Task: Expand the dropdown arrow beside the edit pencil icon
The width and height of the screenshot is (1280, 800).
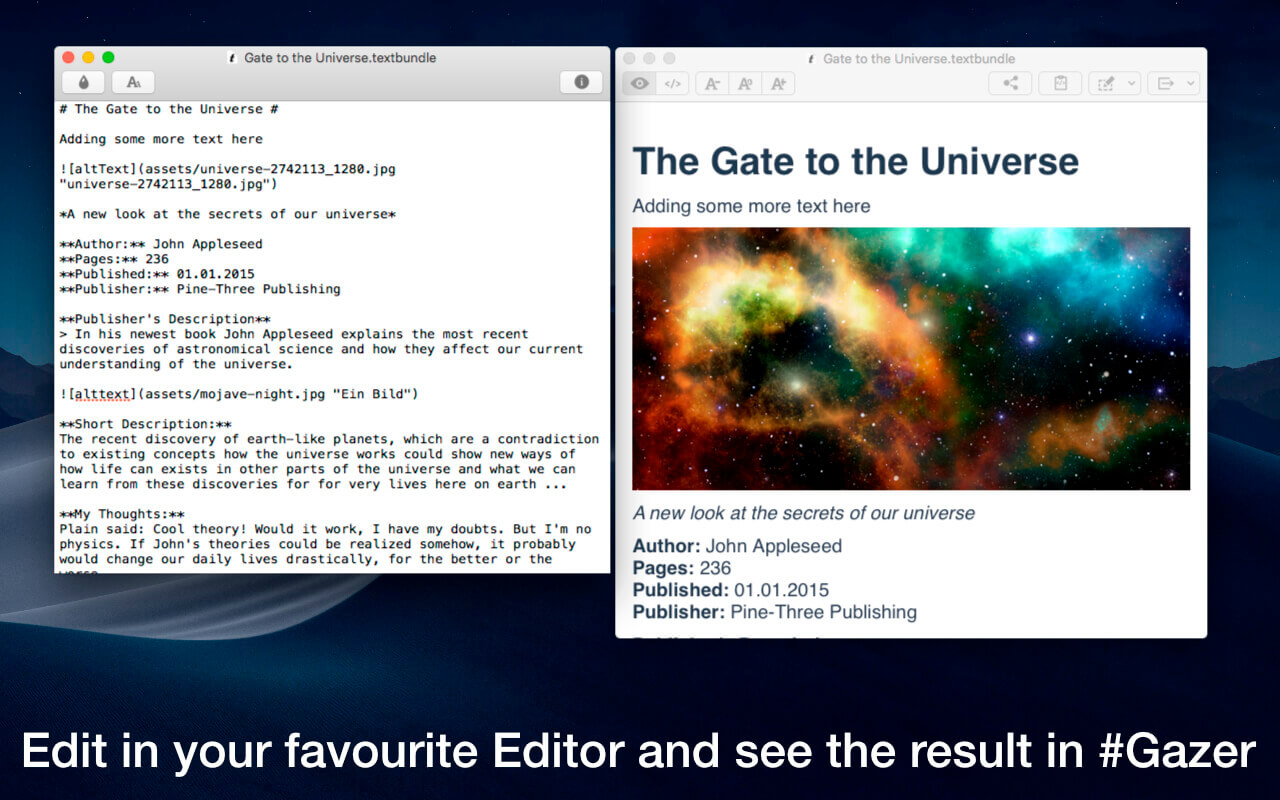Action: (1132, 84)
